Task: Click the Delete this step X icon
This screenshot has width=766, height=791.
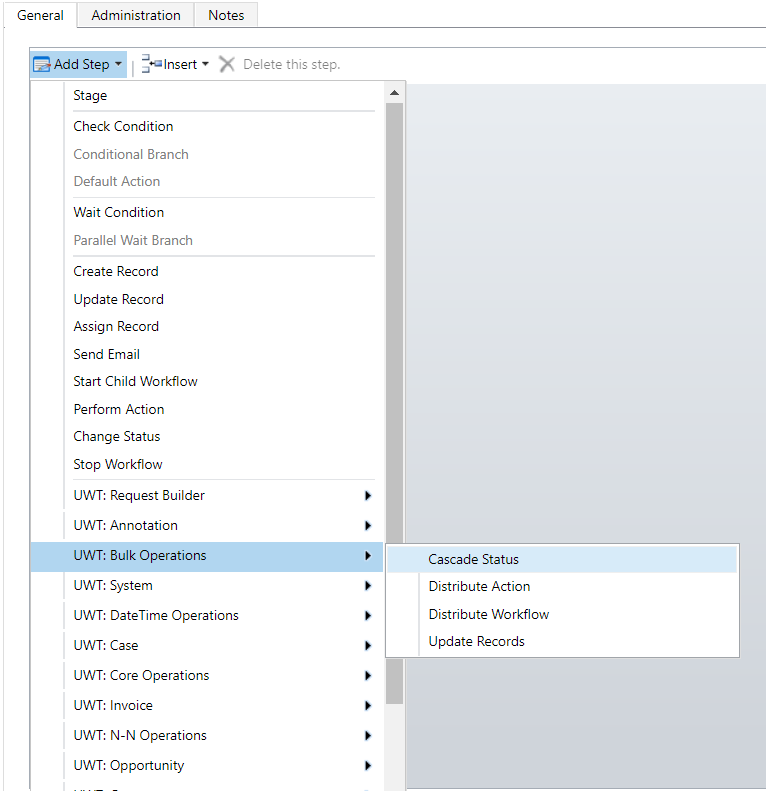Action: 227,65
